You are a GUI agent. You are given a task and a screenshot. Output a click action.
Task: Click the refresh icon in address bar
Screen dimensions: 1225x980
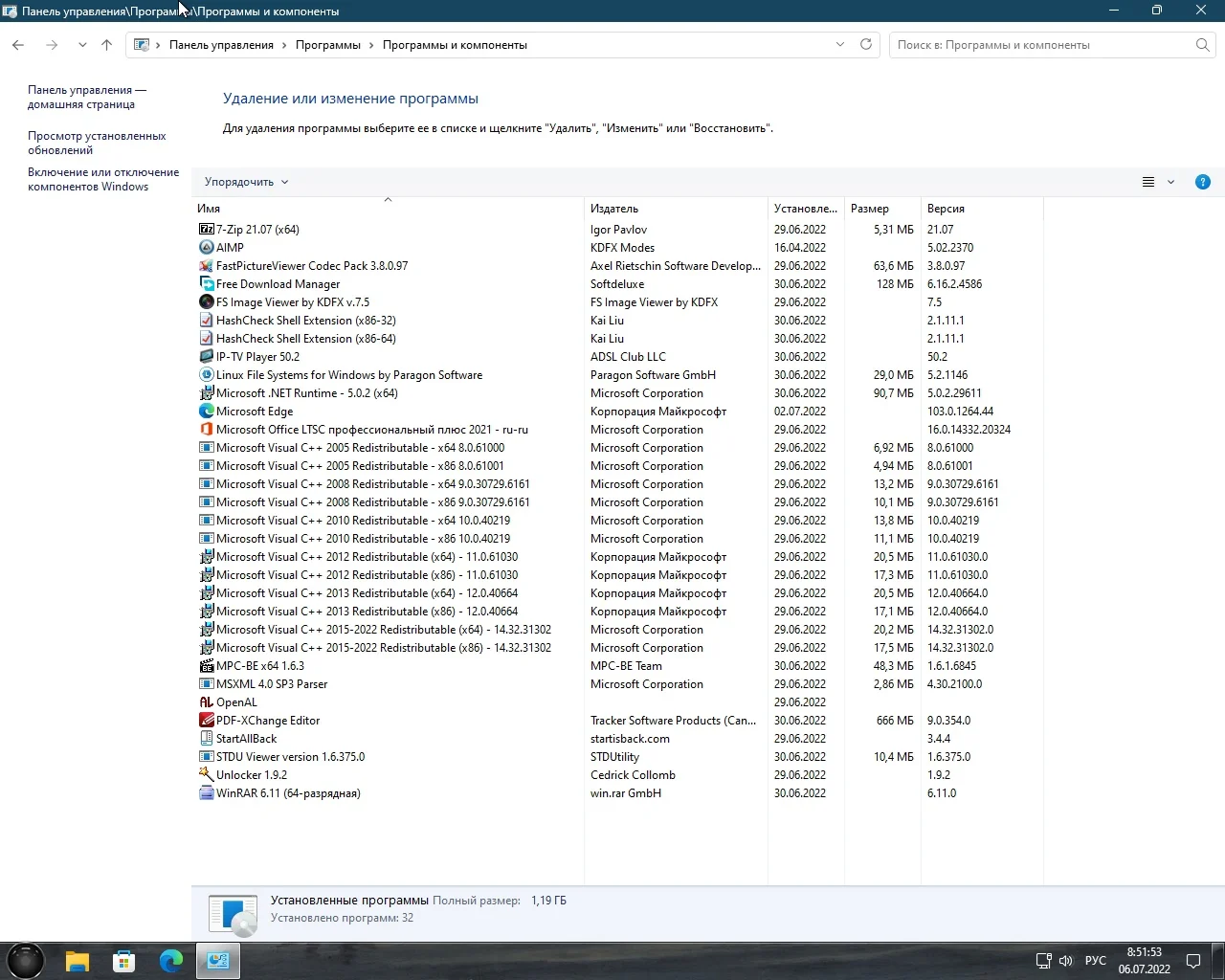tap(866, 45)
